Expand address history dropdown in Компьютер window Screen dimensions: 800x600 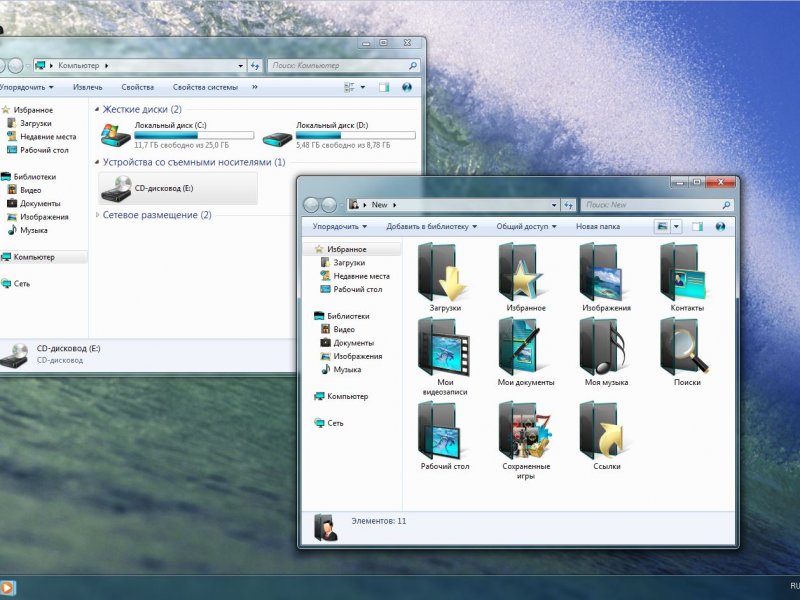[x=240, y=66]
